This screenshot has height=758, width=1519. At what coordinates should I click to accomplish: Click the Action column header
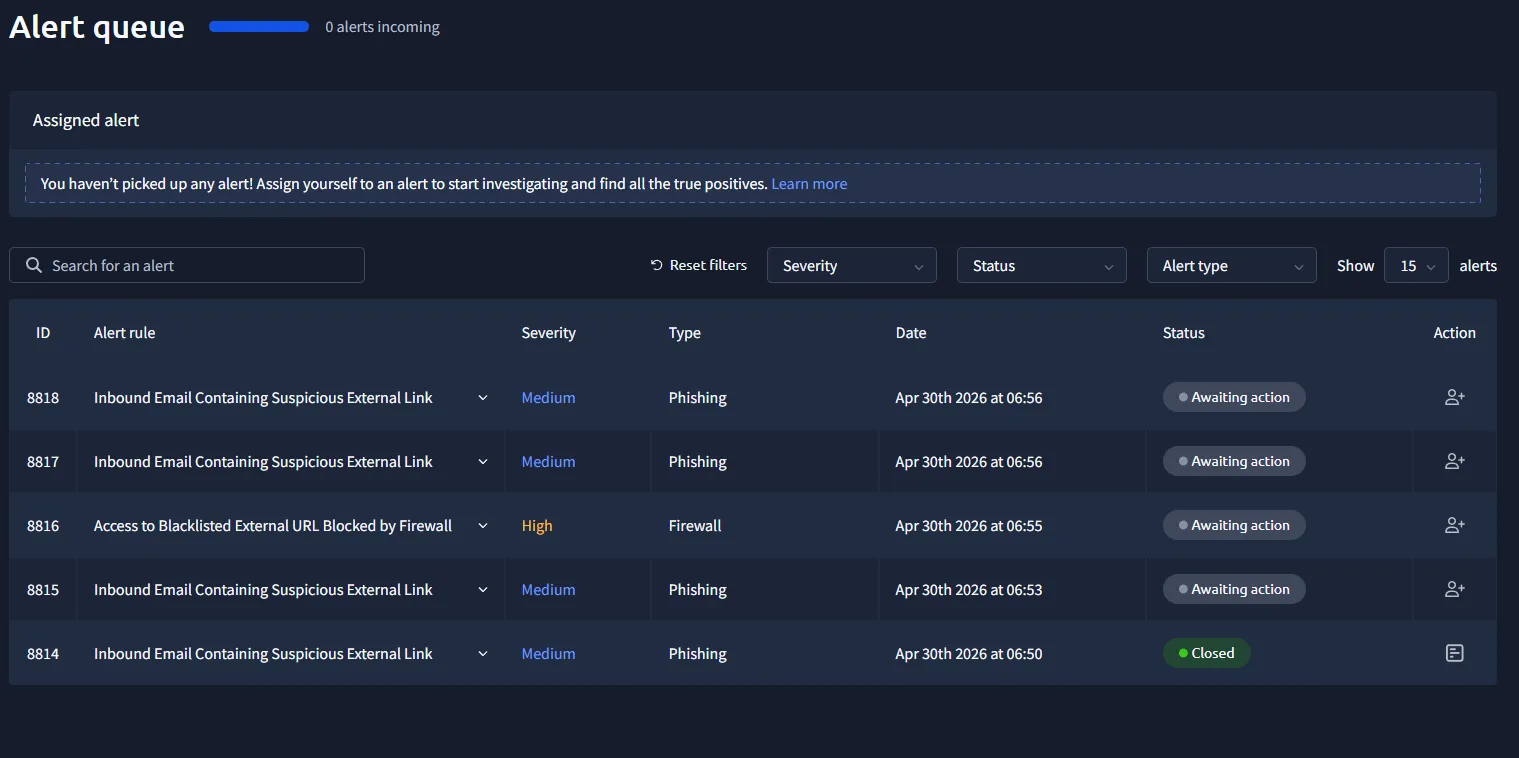pyautogui.click(x=1454, y=333)
